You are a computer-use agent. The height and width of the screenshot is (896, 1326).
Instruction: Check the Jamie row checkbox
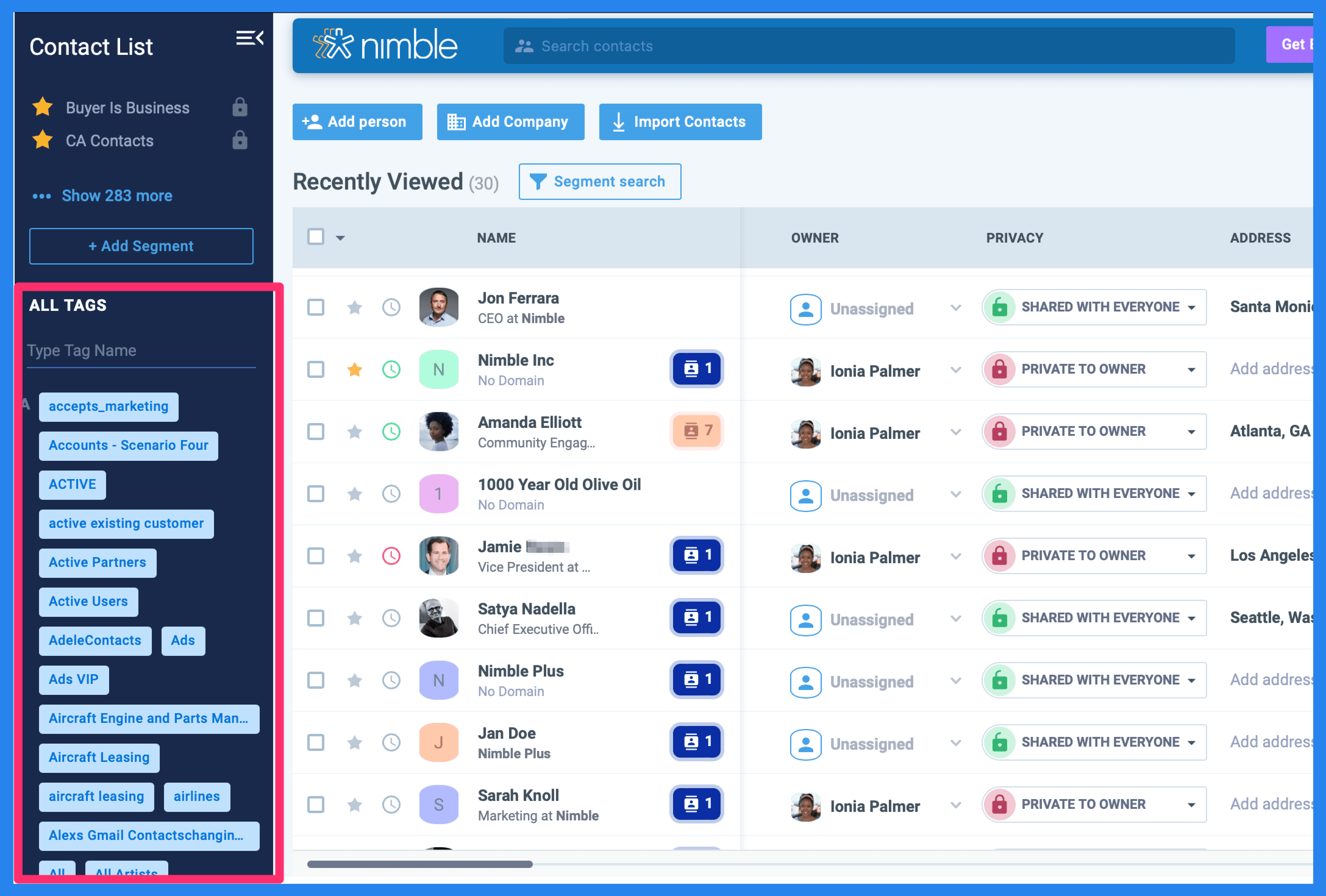pos(315,557)
